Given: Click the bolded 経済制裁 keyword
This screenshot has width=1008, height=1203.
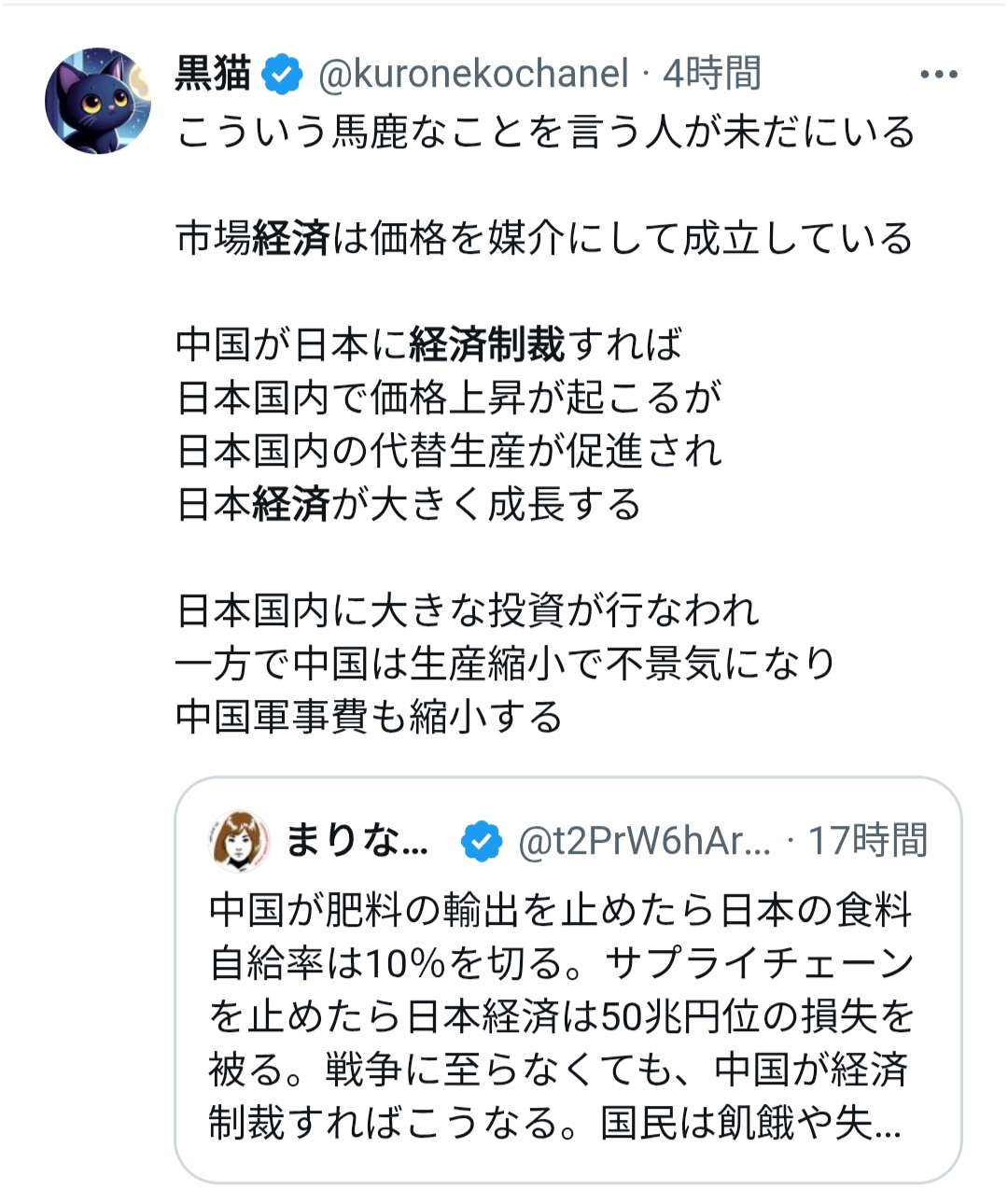Looking at the screenshot, I should click(486, 345).
